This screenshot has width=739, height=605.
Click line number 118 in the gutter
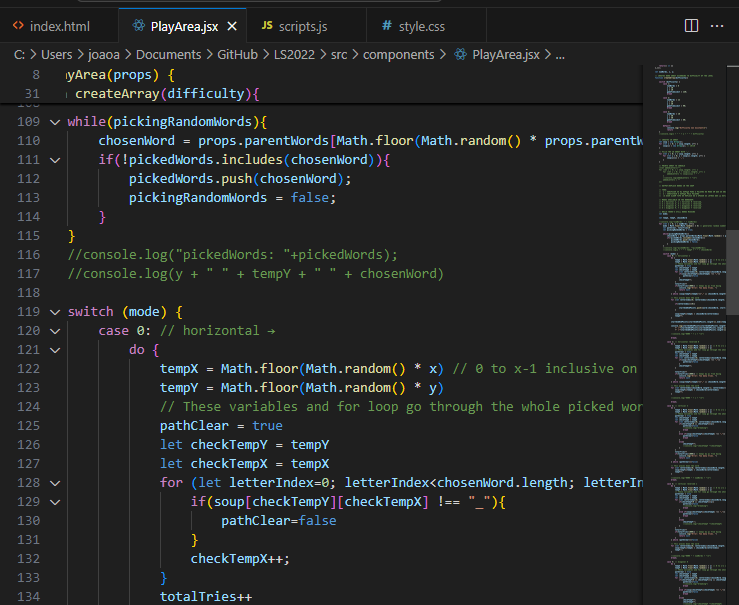point(28,293)
